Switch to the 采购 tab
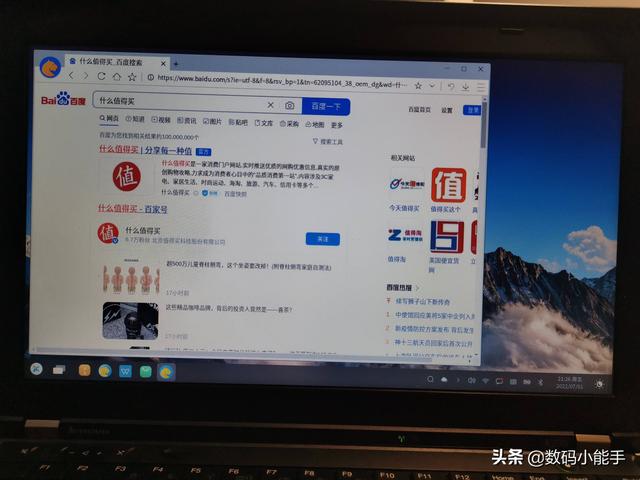The width and height of the screenshot is (640, 480). click(x=289, y=124)
